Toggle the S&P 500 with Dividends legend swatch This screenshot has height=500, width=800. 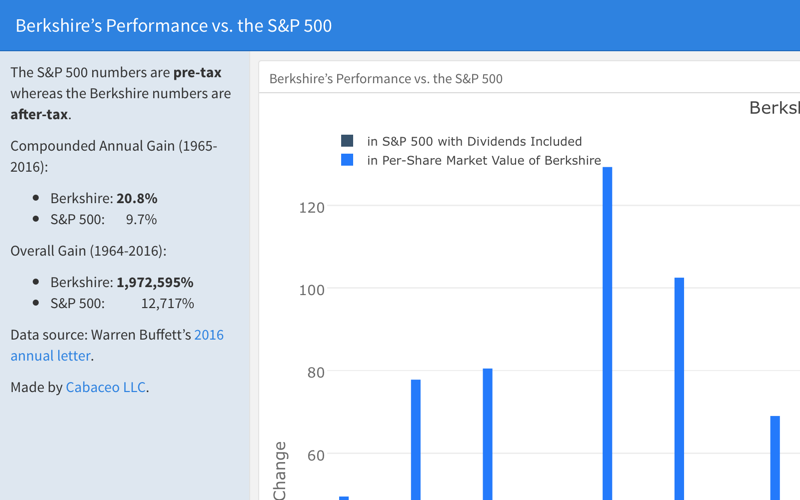pos(347,141)
